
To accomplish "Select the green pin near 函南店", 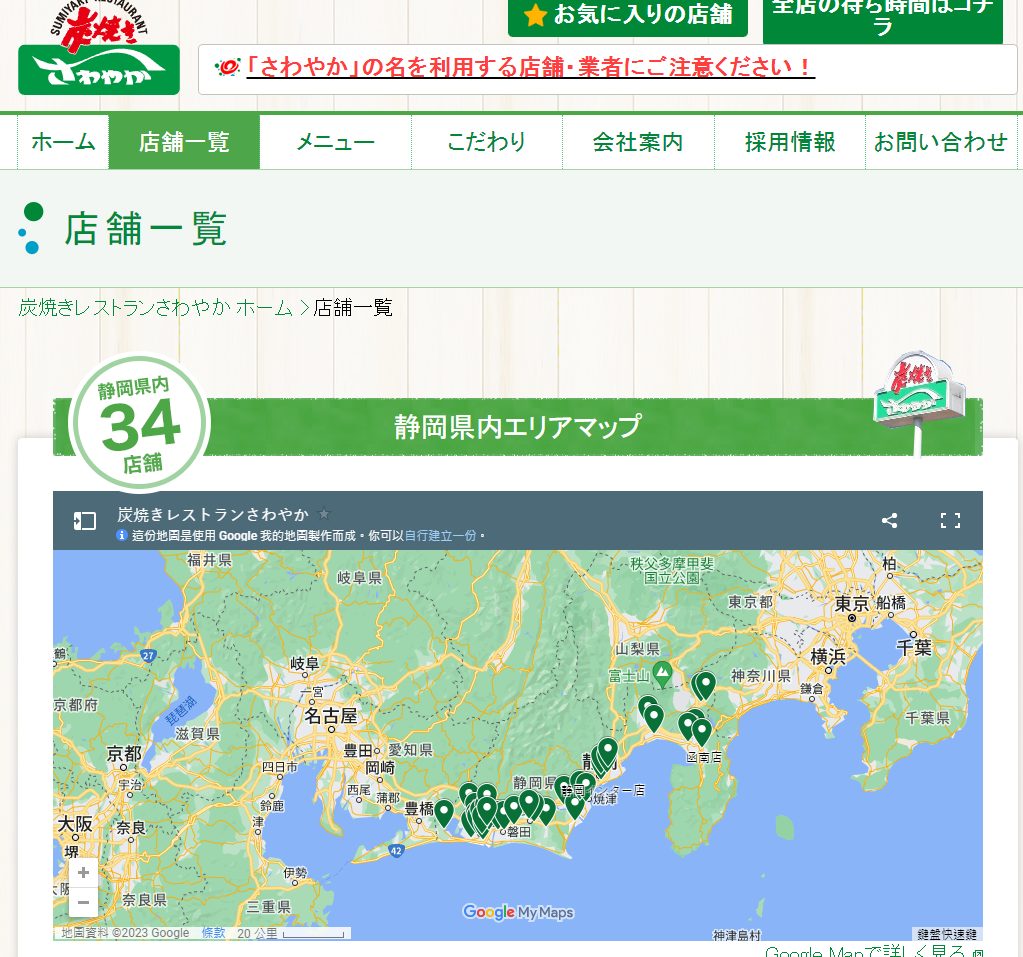I will click(x=702, y=733).
